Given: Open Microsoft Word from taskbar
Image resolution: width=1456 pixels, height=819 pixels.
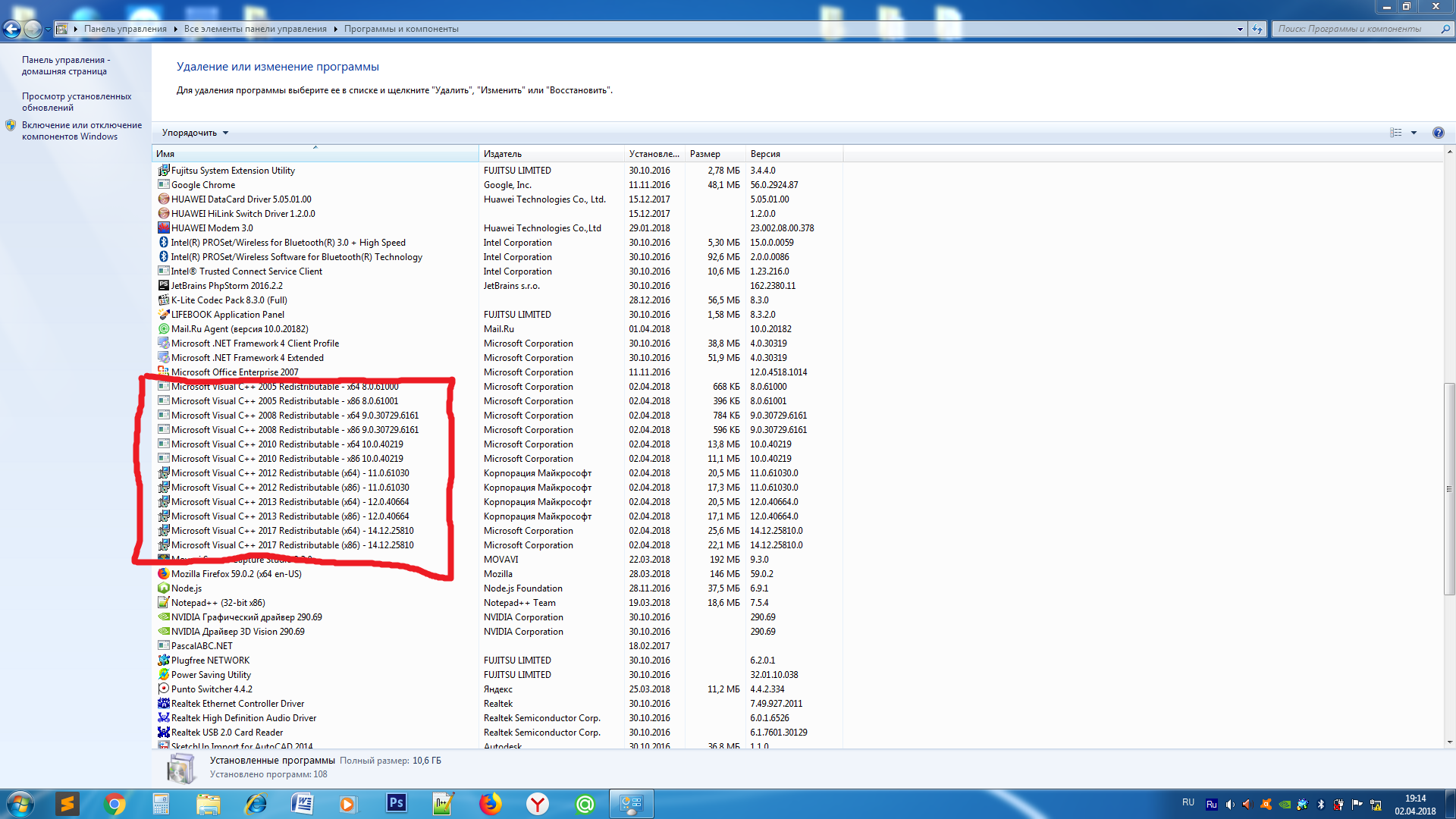Looking at the screenshot, I should (x=303, y=804).
